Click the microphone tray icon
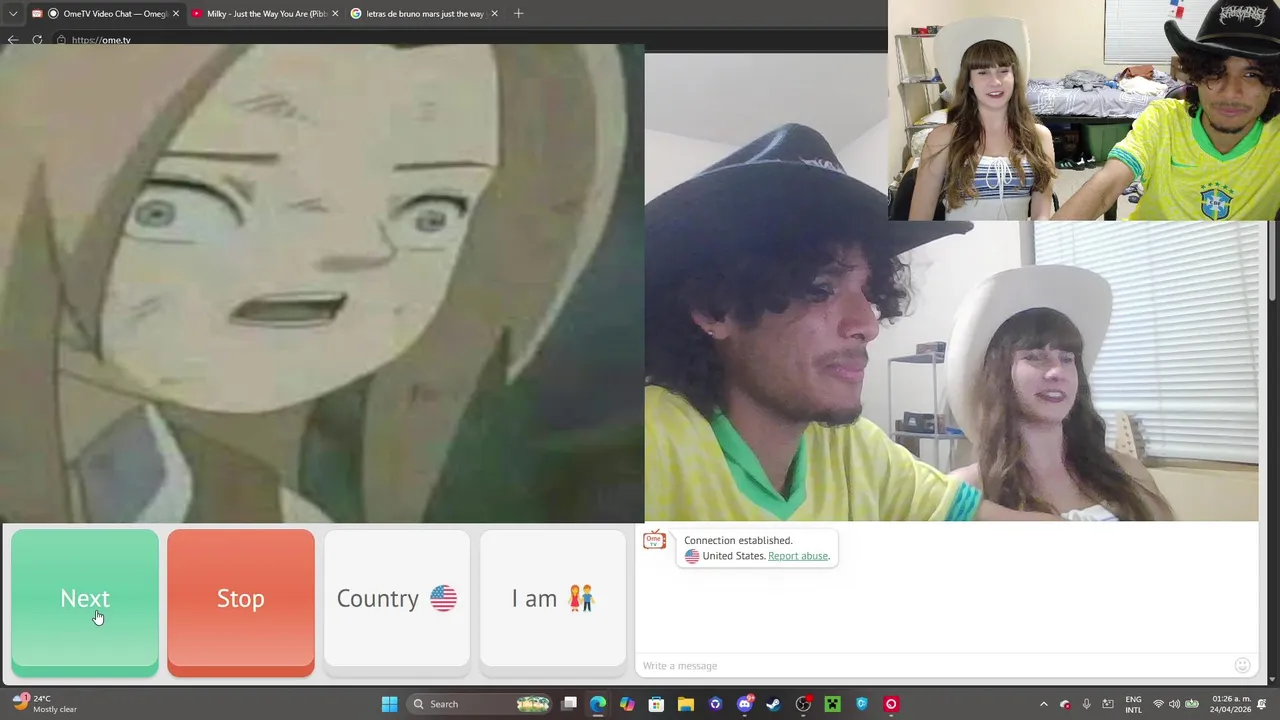This screenshot has width=1280, height=720. [1086, 704]
